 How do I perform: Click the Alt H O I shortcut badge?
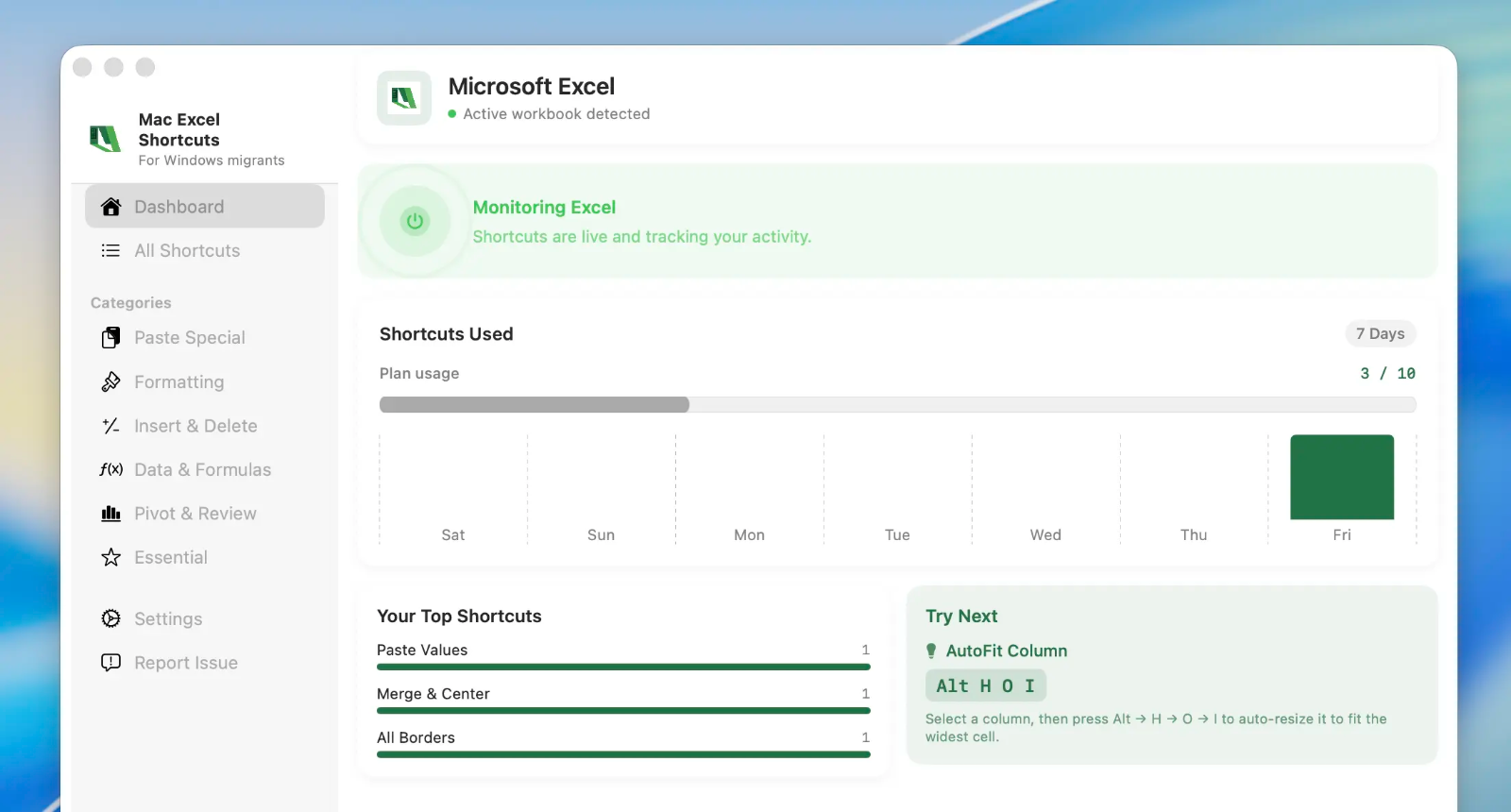click(985, 685)
